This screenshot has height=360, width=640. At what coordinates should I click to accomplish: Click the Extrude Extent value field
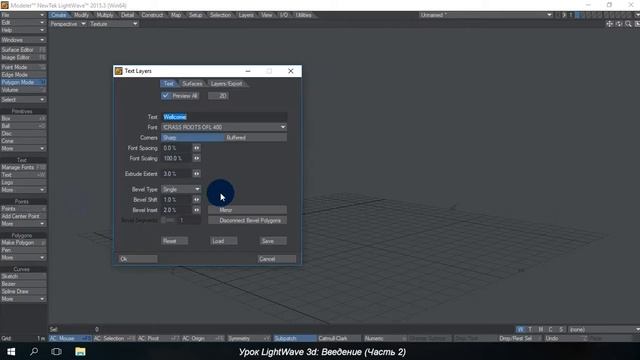176,173
